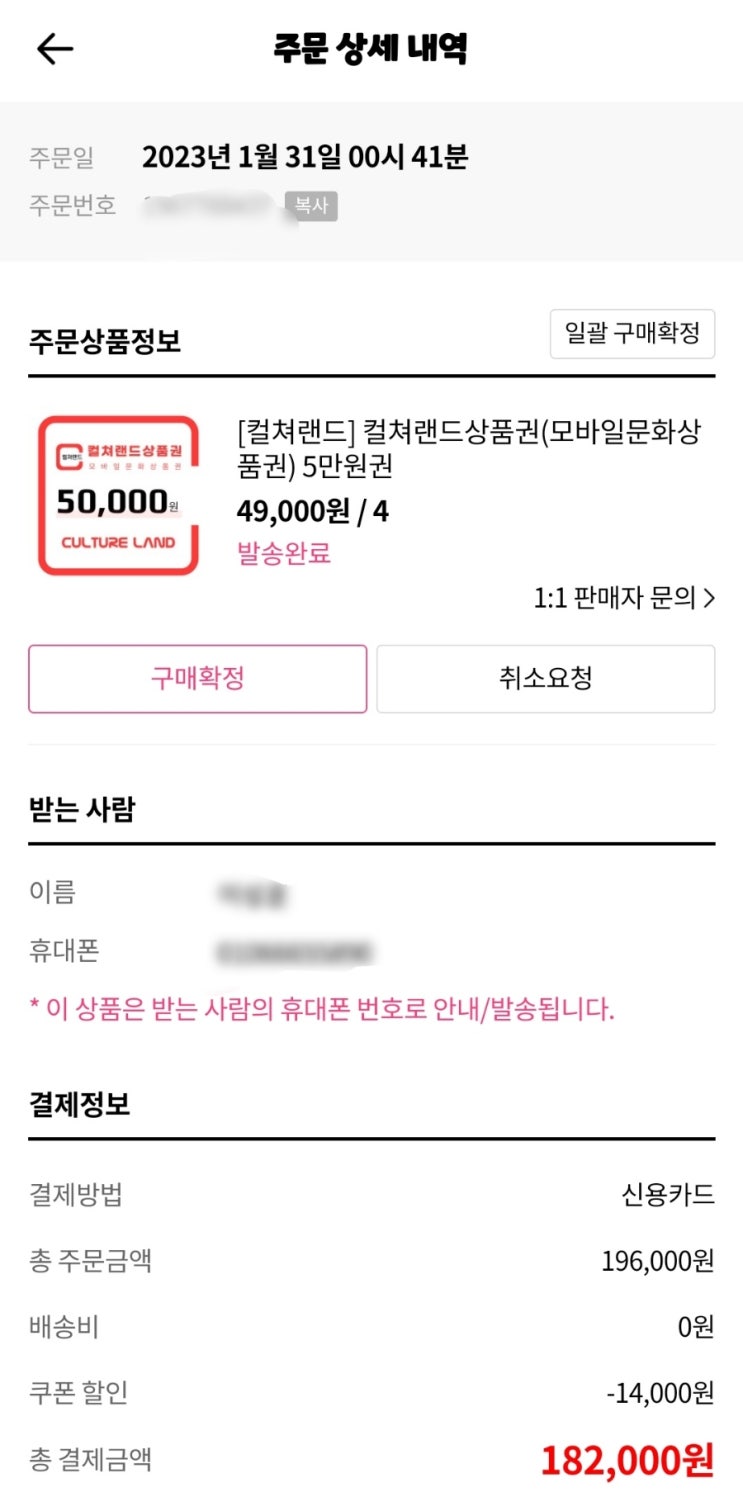Tap the blurred recipient name field
This screenshot has height=1497, width=743.
pyautogui.click(x=252, y=893)
